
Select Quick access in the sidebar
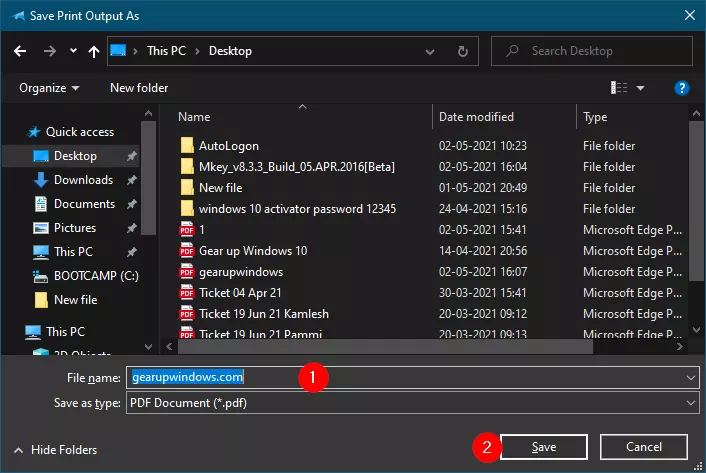(x=80, y=132)
